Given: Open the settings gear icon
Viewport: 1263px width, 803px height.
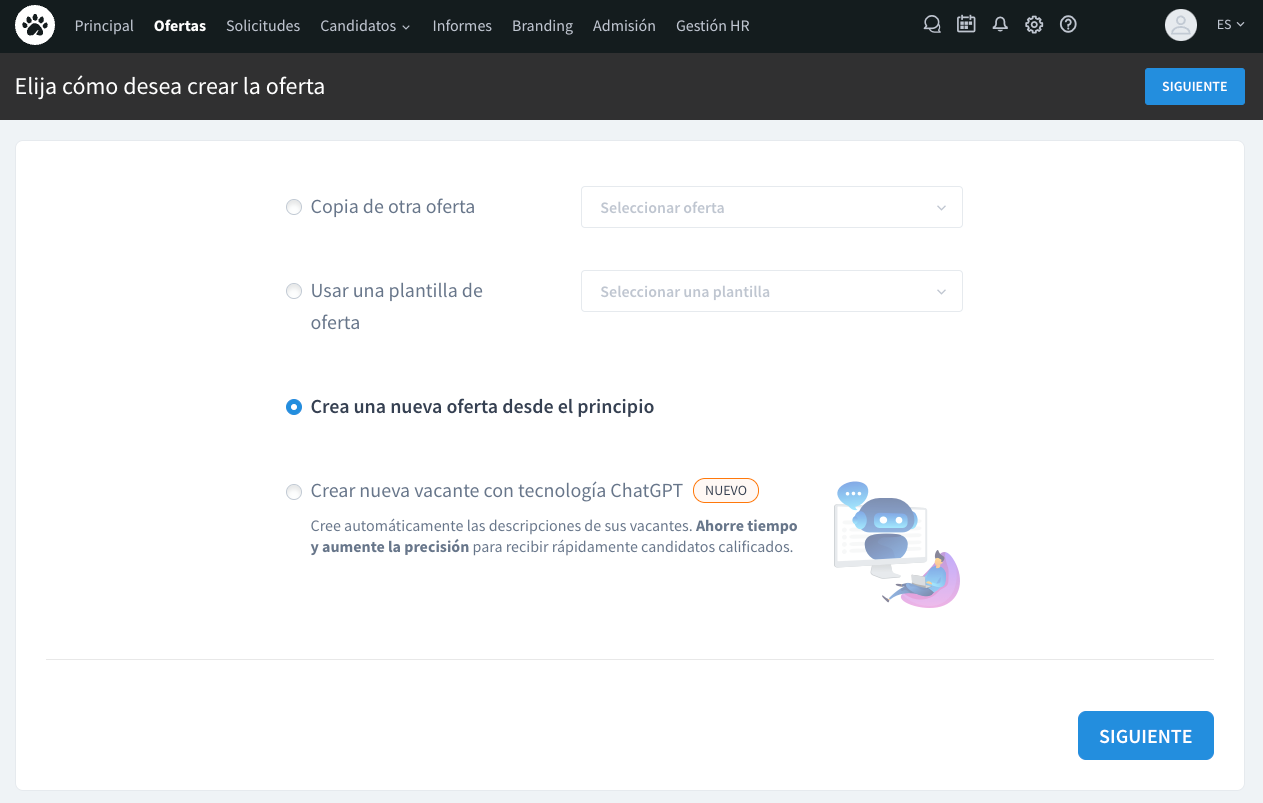Looking at the screenshot, I should tap(1034, 26).
